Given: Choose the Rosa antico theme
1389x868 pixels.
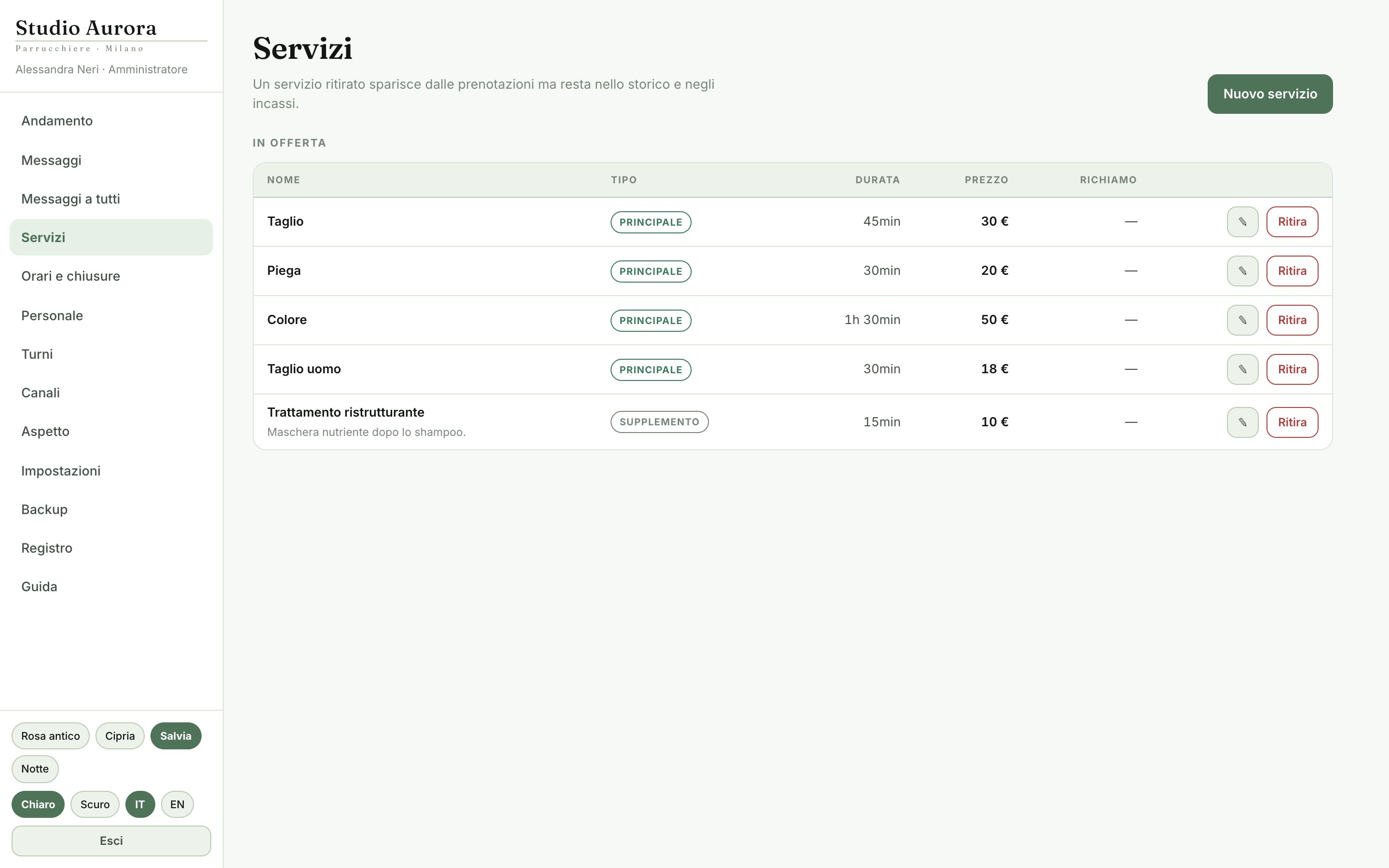Looking at the screenshot, I should (51, 736).
